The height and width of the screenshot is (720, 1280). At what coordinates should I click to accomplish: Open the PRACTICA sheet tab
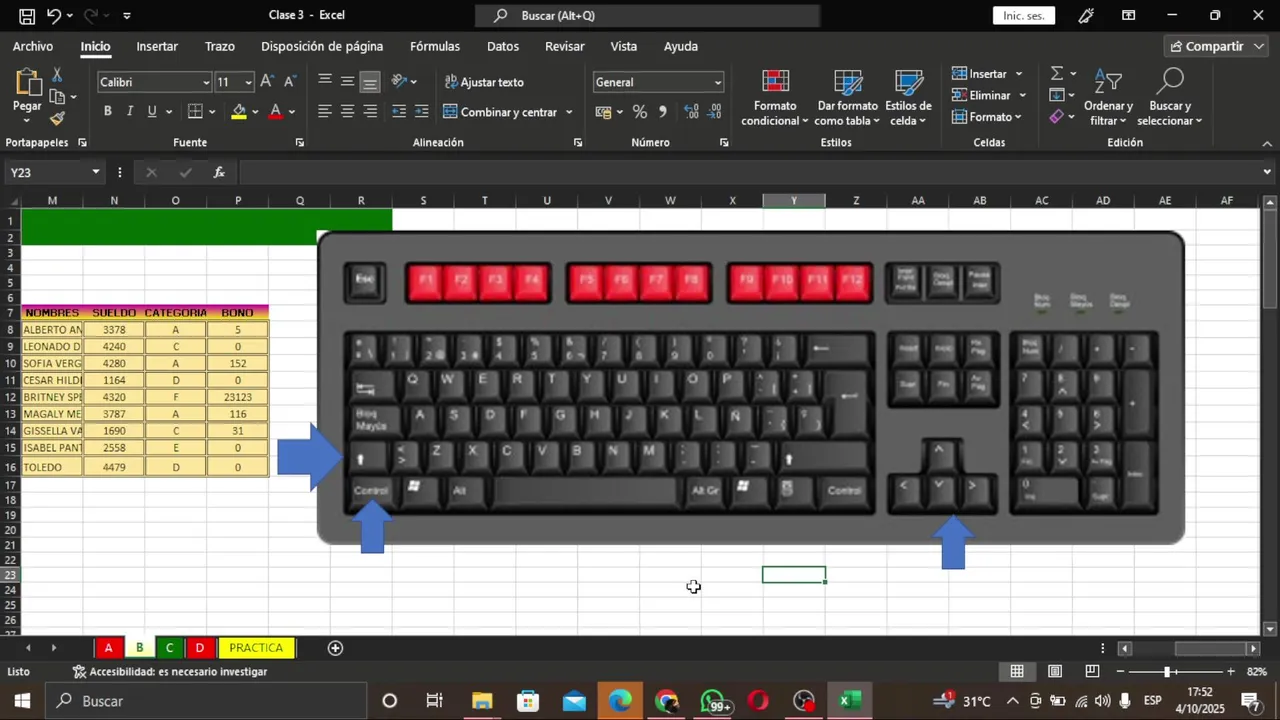tap(256, 648)
